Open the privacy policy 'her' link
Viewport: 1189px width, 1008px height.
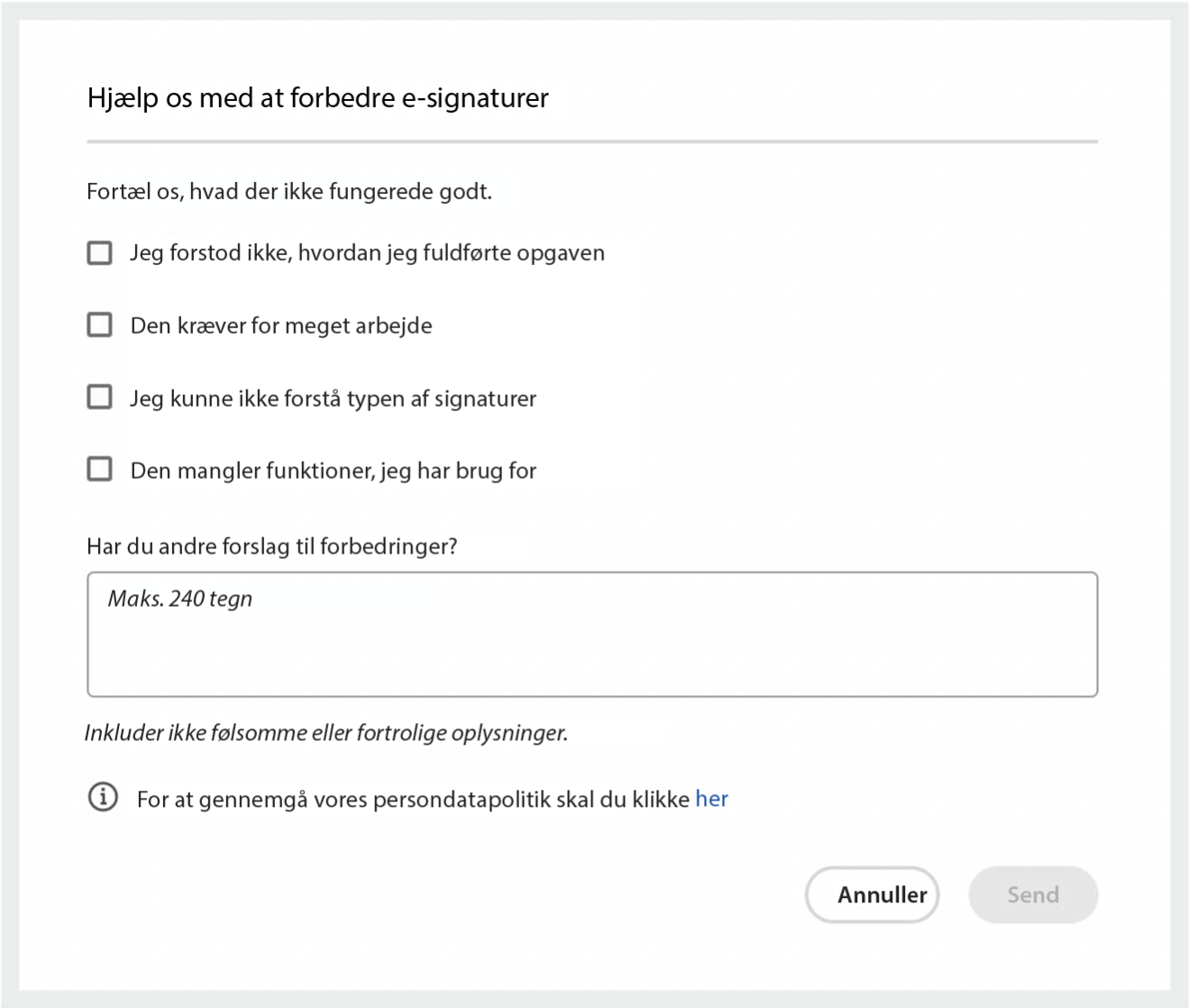(x=711, y=799)
